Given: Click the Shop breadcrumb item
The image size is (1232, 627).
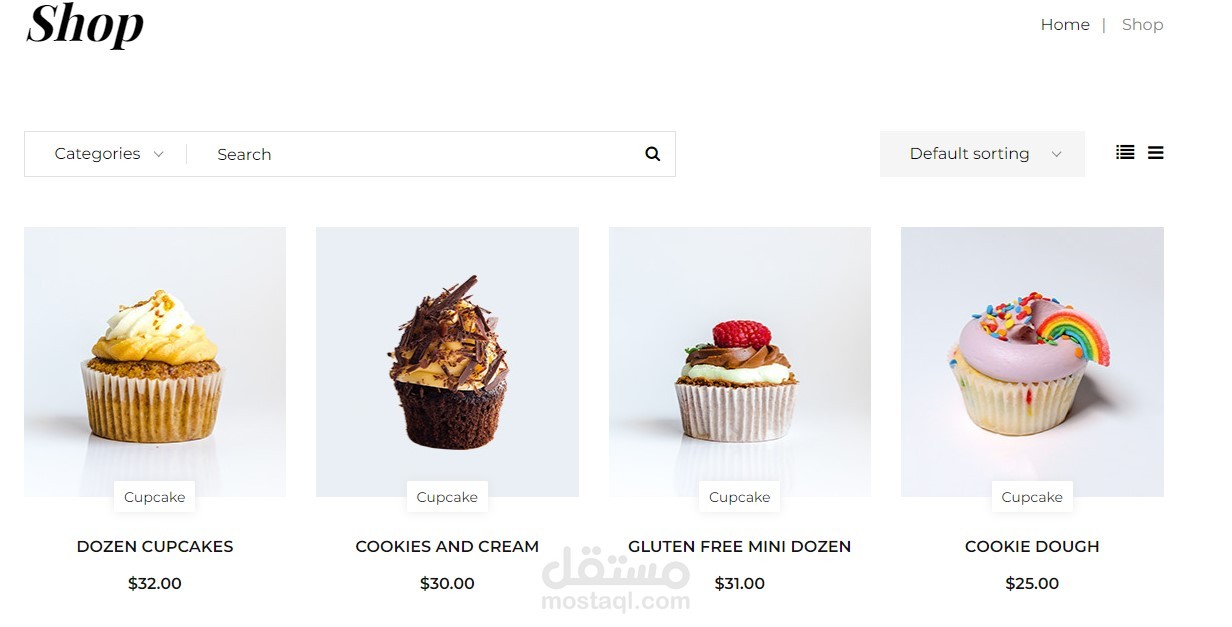Looking at the screenshot, I should 1142,25.
